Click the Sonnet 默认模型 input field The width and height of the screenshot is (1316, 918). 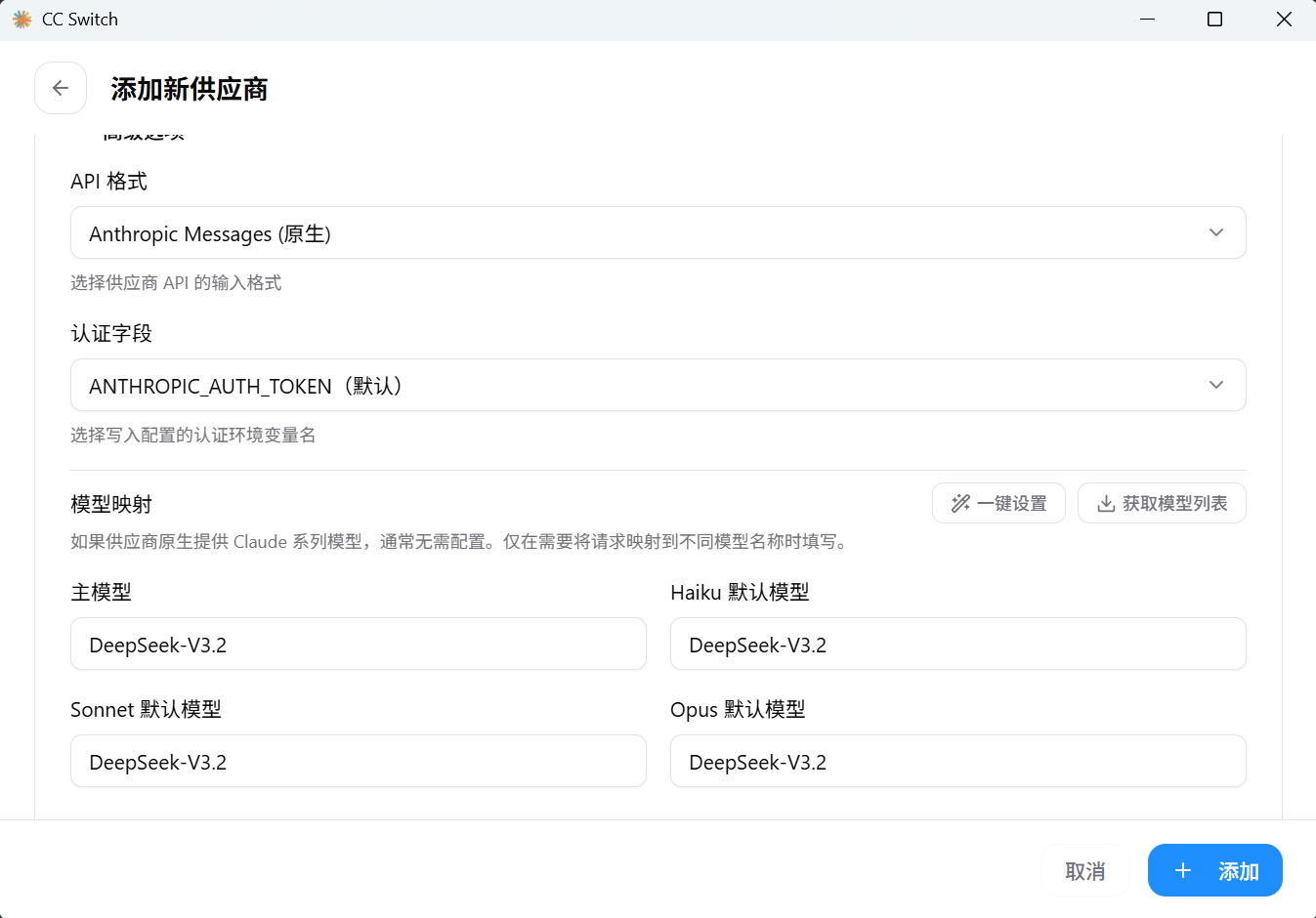(359, 761)
